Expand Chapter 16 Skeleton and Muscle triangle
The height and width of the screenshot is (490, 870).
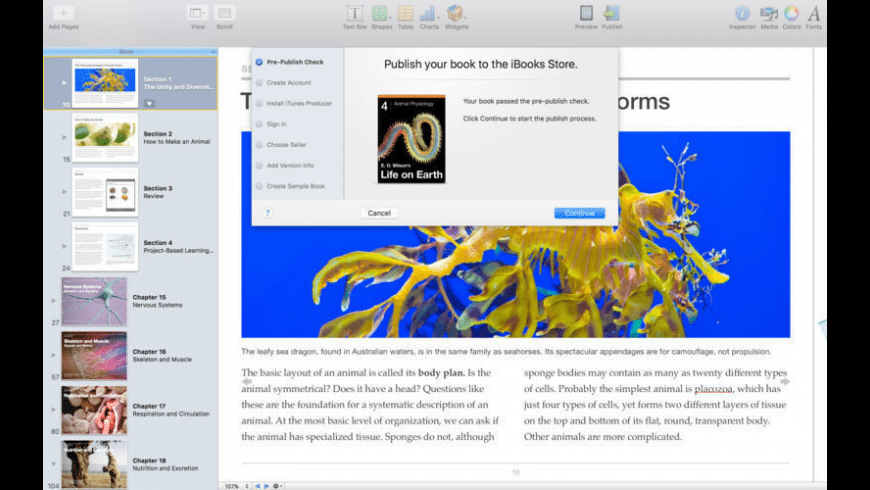coord(54,355)
